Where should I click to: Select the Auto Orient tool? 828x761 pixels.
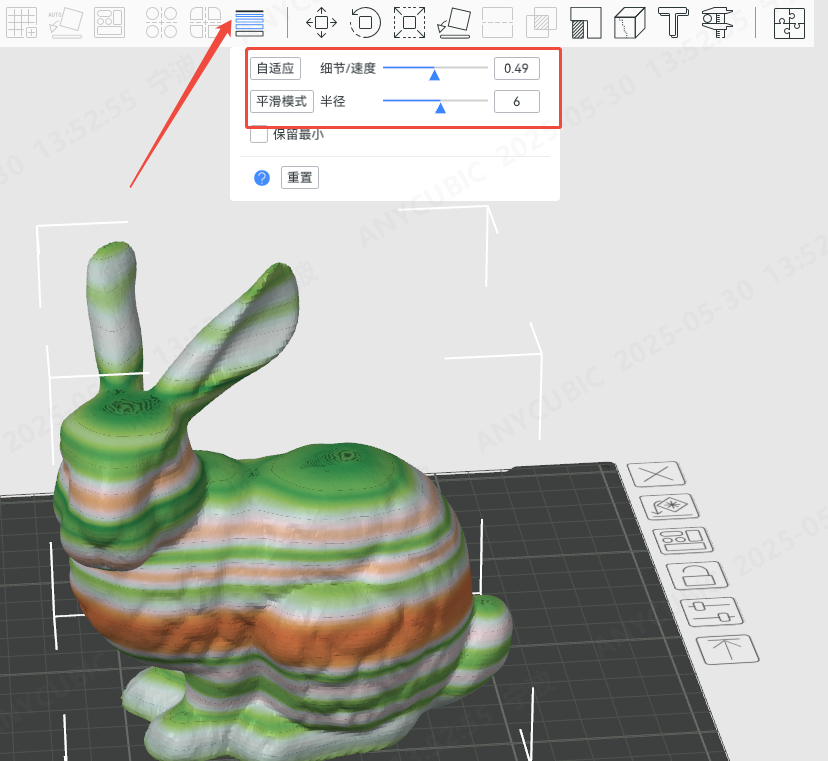click(x=65, y=22)
